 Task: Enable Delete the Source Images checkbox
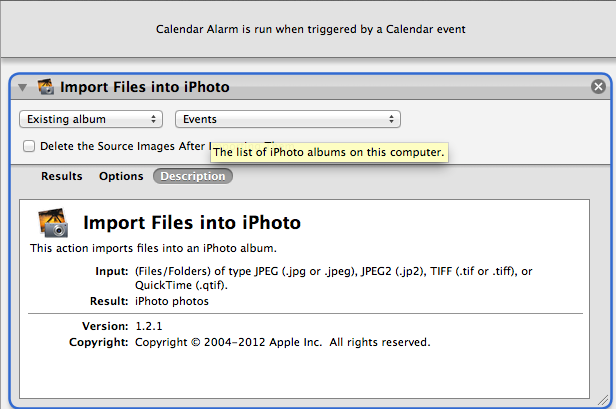click(29, 146)
